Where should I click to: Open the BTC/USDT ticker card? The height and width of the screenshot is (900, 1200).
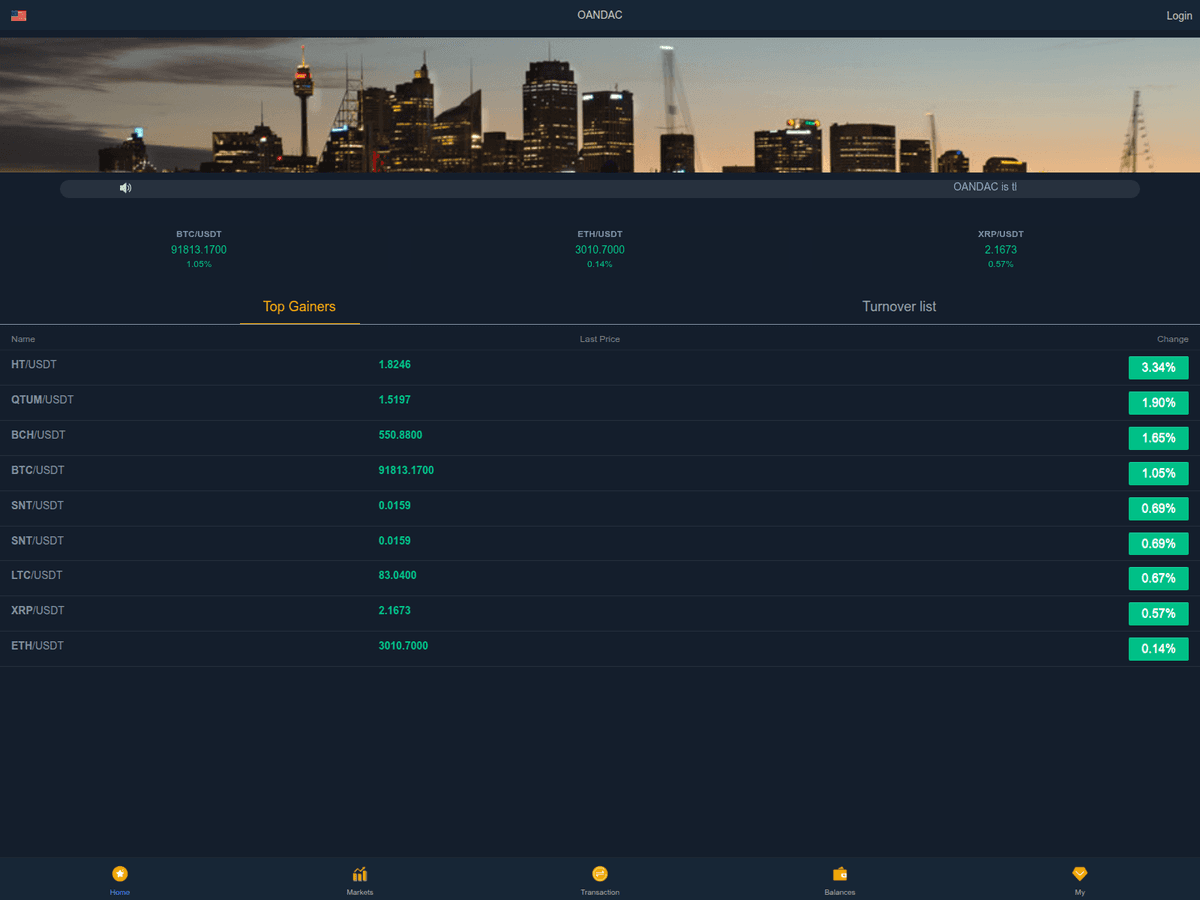point(199,249)
